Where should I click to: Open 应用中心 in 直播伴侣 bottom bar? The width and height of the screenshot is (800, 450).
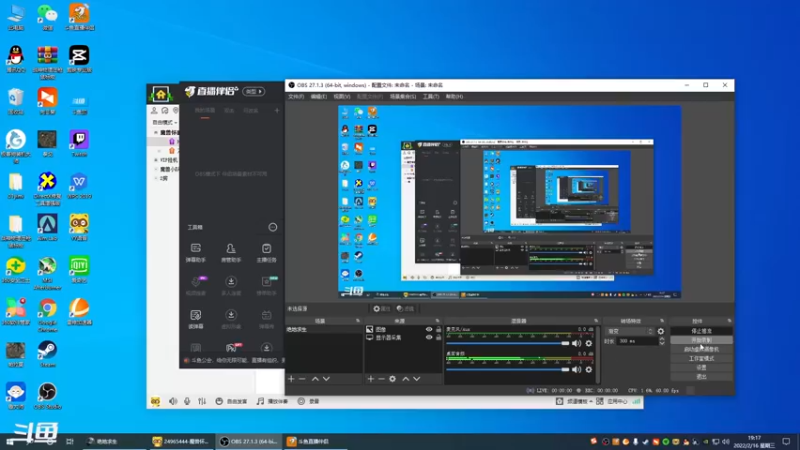pos(612,402)
